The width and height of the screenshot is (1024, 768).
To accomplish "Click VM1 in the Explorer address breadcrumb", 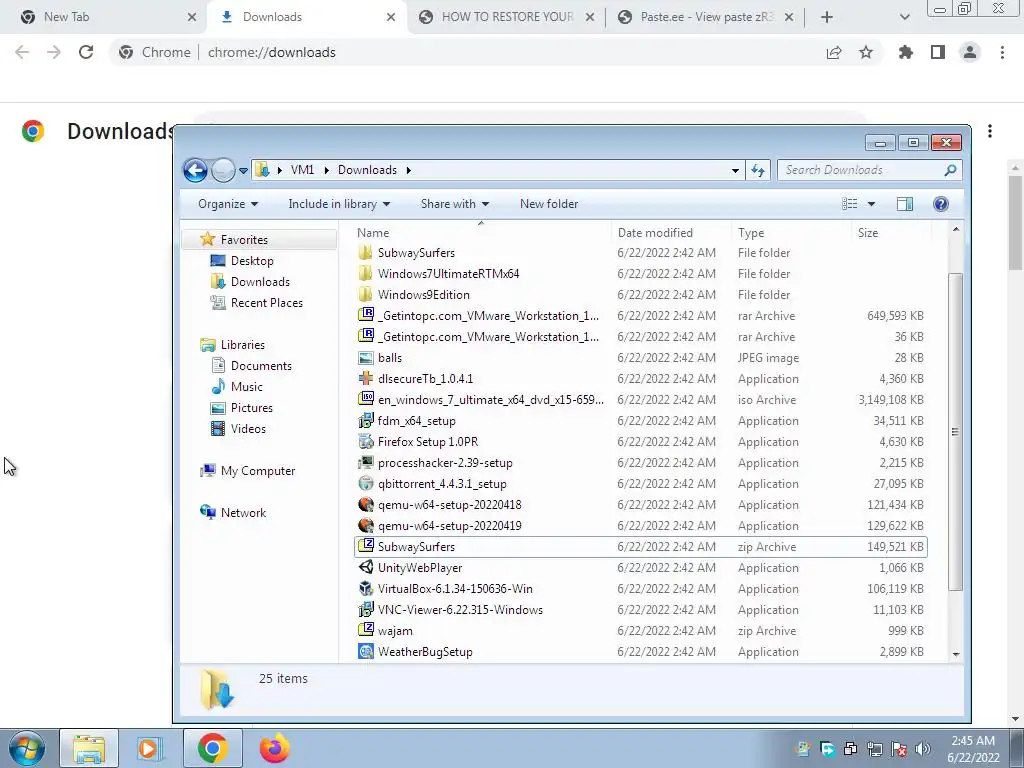I will point(302,170).
